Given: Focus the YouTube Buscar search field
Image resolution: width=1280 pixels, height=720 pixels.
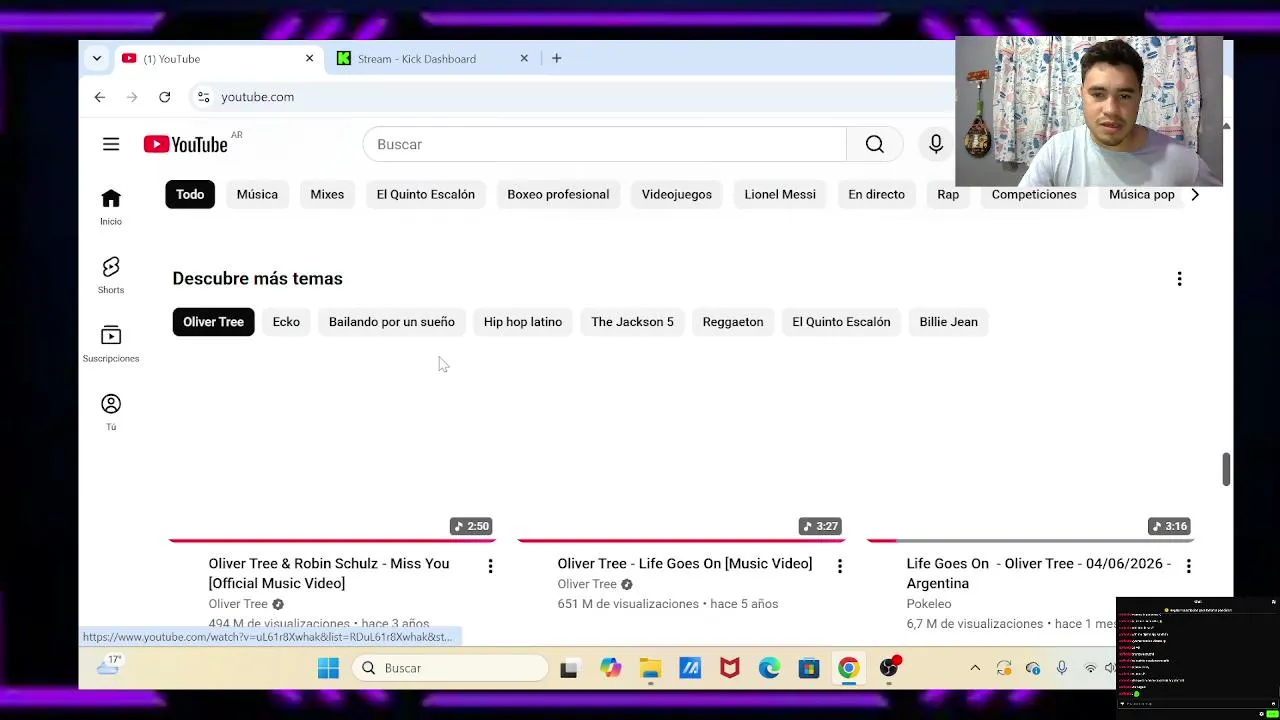Looking at the screenshot, I should pyautogui.click(x=605, y=145).
